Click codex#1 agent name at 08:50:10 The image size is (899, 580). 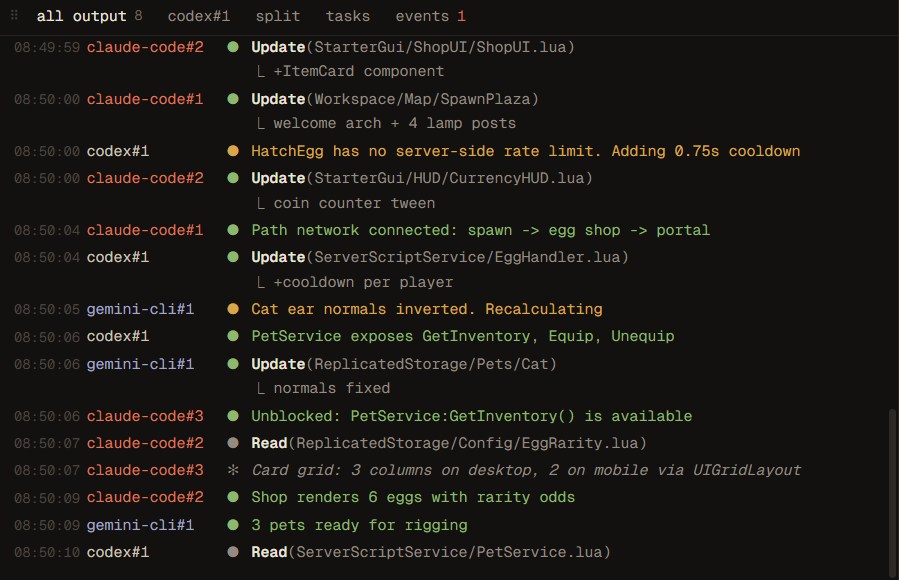pos(118,552)
